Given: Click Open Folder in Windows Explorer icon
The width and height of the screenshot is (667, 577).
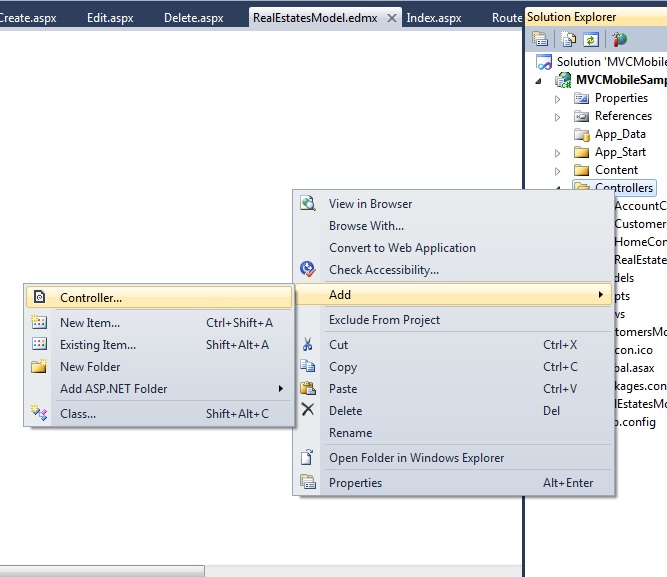Looking at the screenshot, I should coord(307,457).
